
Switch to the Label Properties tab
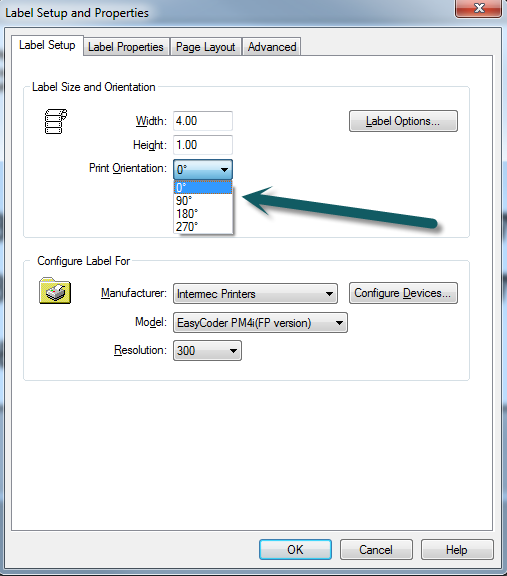click(x=126, y=47)
